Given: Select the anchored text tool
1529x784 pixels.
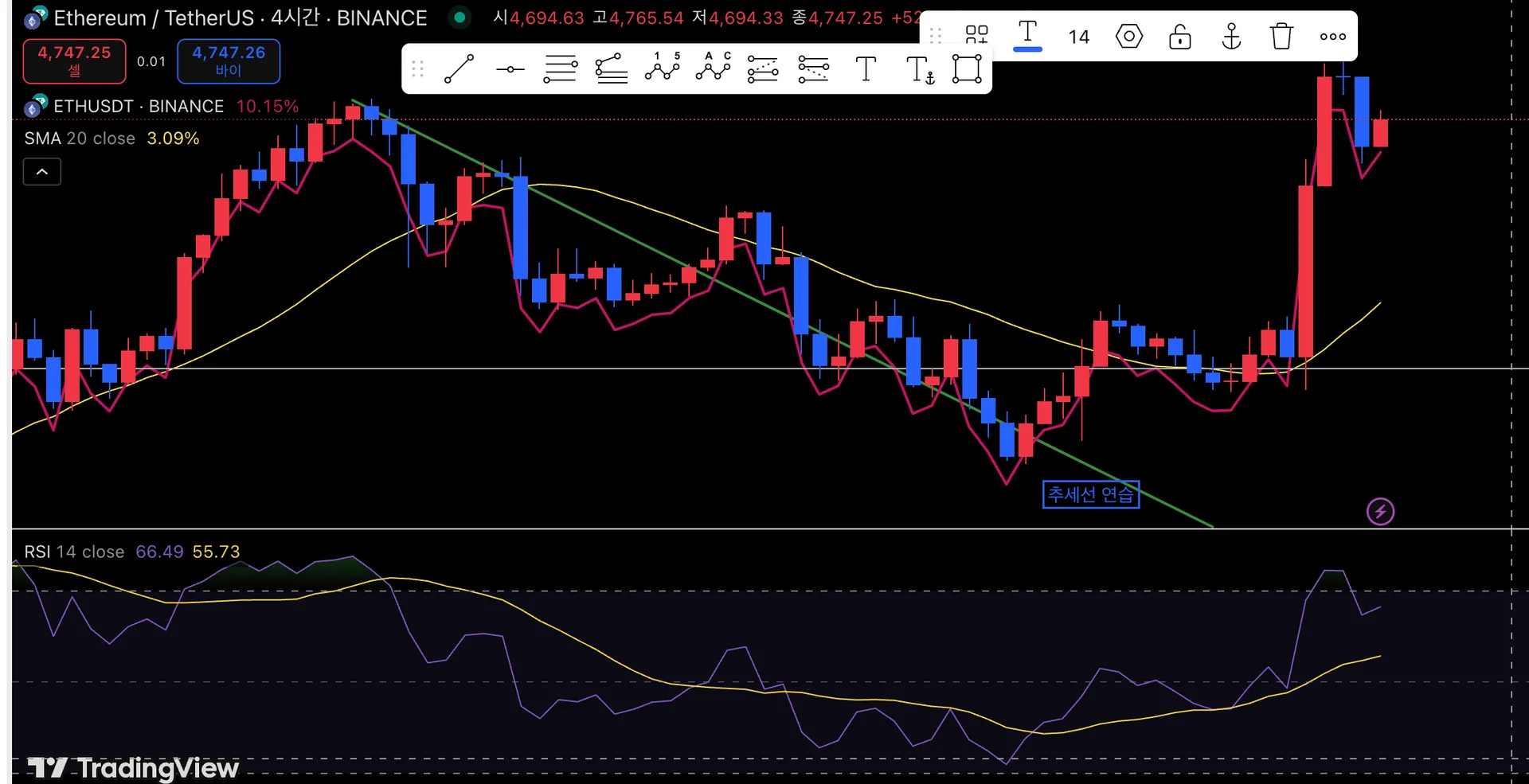Looking at the screenshot, I should [920, 70].
